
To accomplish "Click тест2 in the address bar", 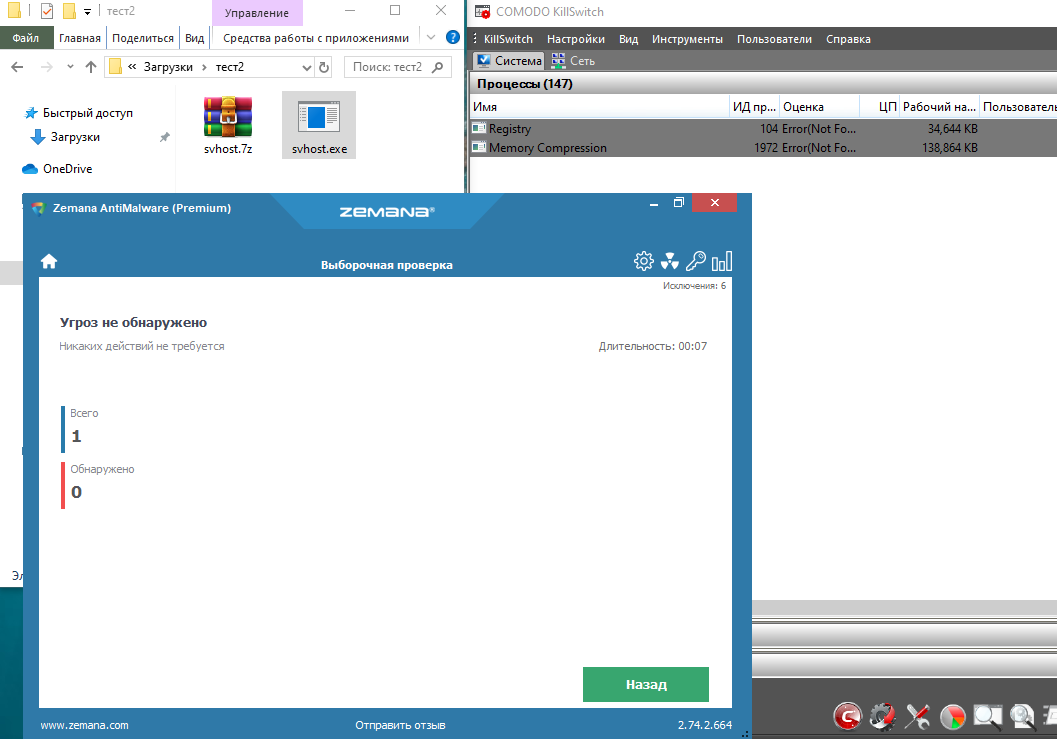I will pos(229,67).
